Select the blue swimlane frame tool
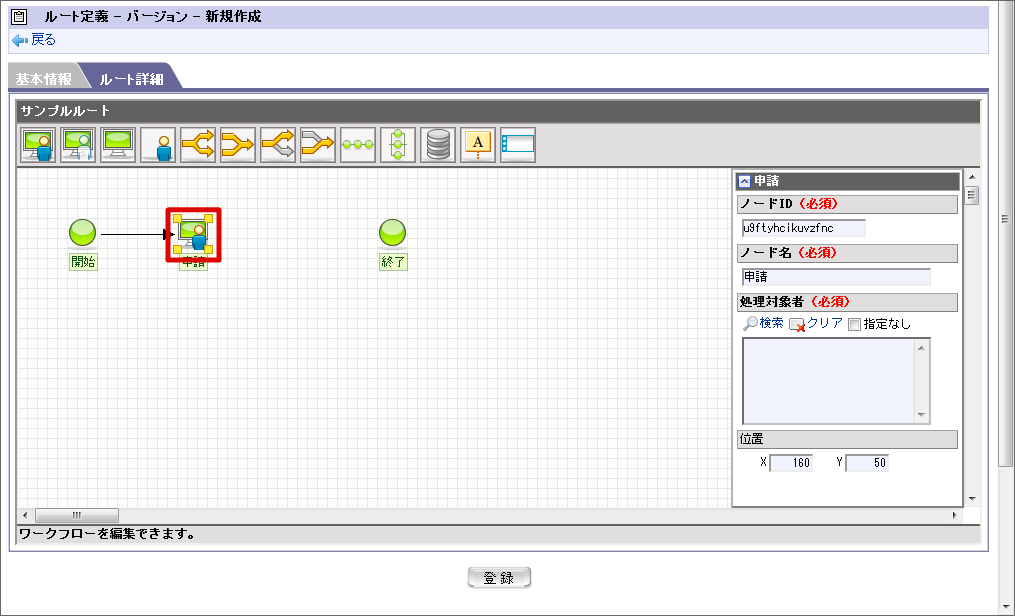This screenshot has width=1015, height=616. click(x=518, y=144)
